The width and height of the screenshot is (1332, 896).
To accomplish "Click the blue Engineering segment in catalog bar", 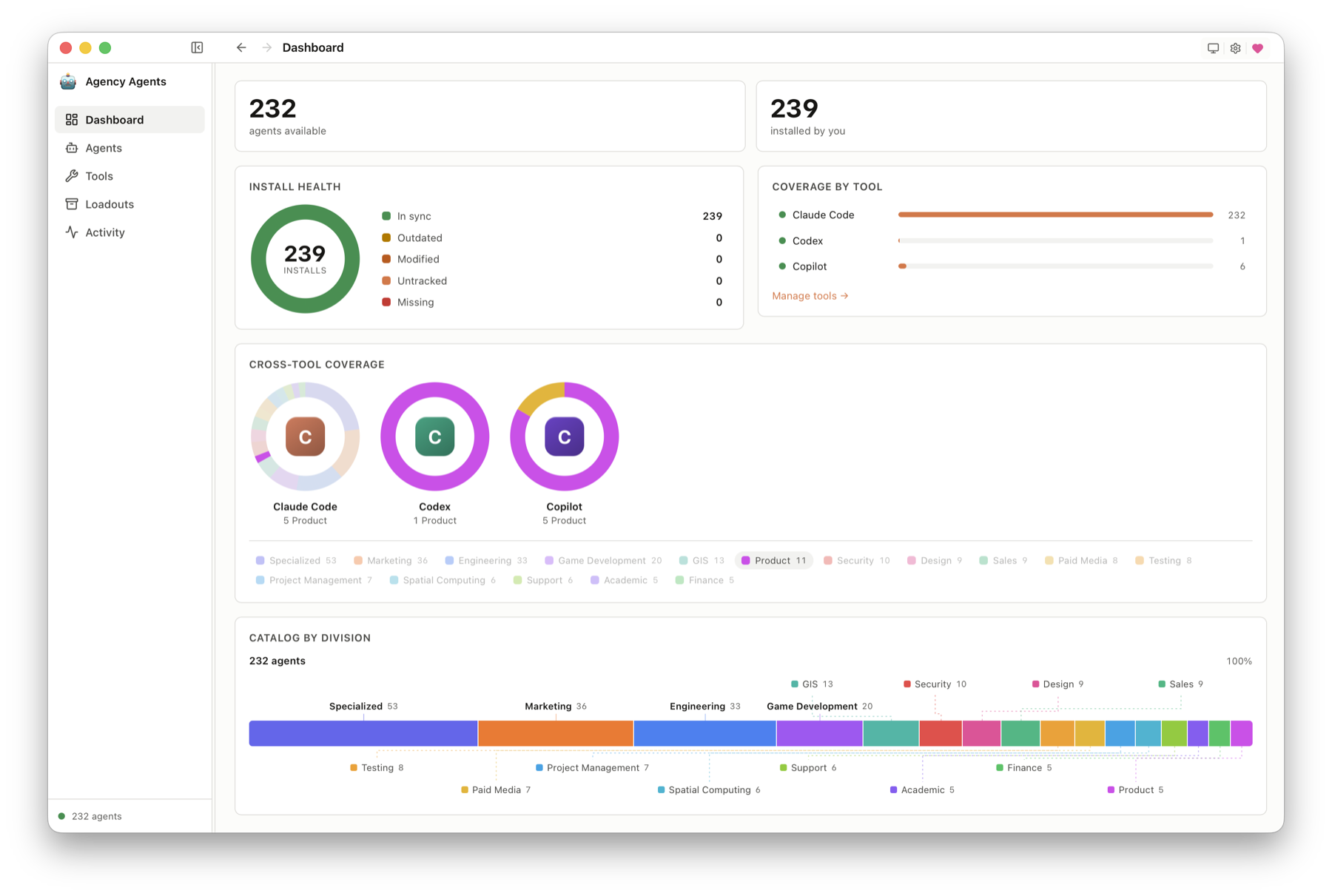I will coord(705,733).
